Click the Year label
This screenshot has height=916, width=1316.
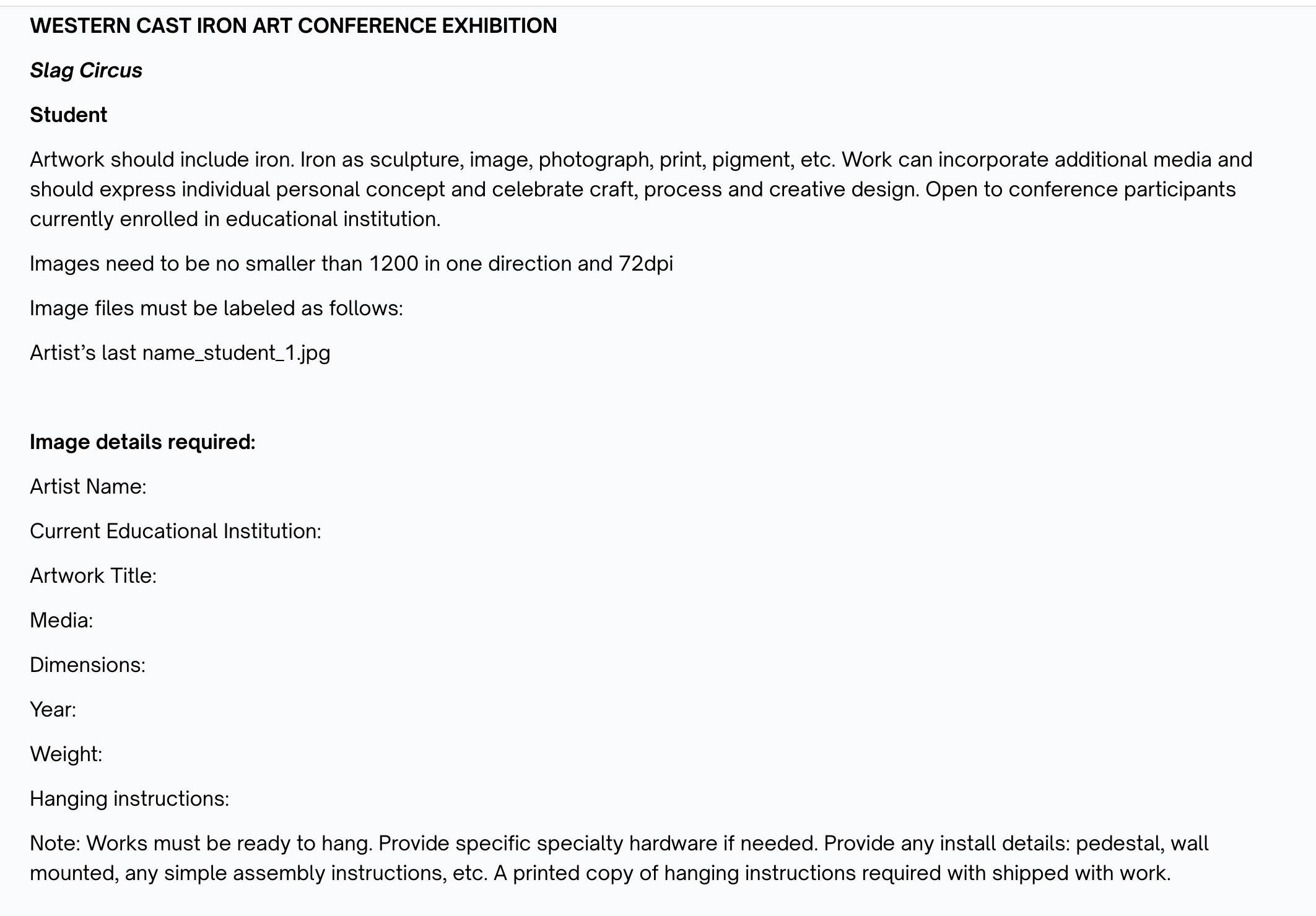pyautogui.click(x=53, y=710)
